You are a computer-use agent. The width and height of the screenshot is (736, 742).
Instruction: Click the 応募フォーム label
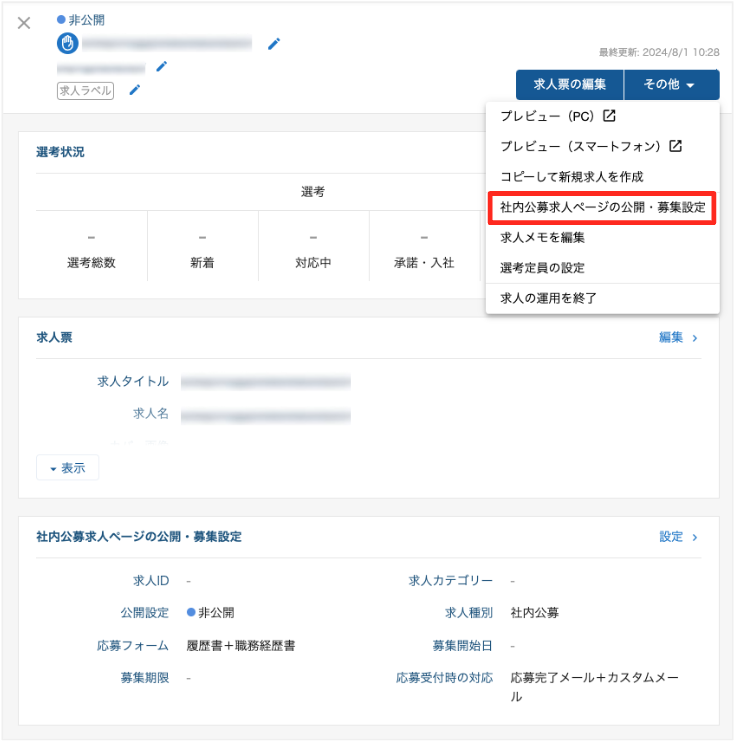[133, 645]
